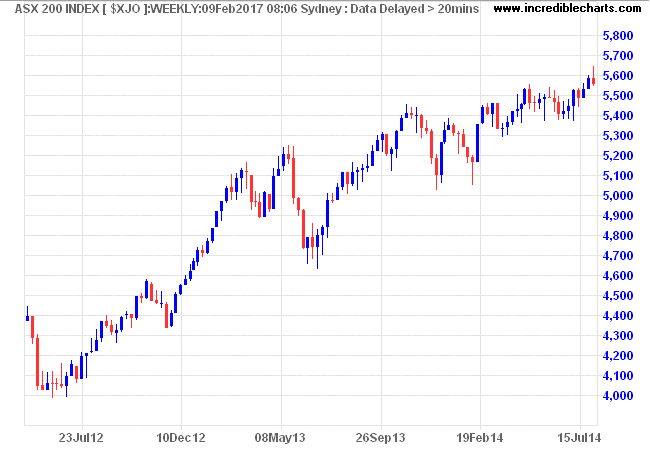The width and height of the screenshot is (650, 450).
Task: Click the 5,700 price axis label
Action: coord(618,56)
